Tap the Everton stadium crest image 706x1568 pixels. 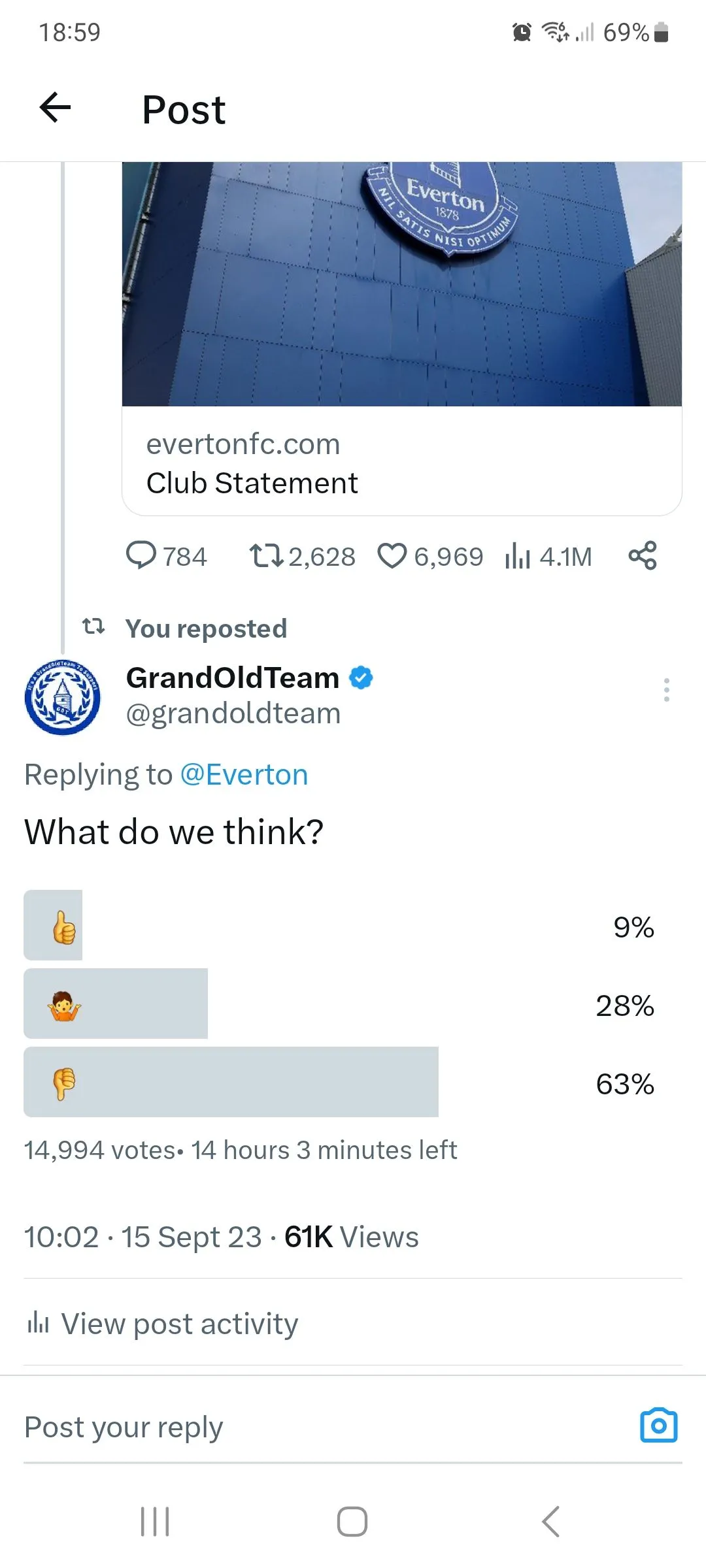pos(401,284)
